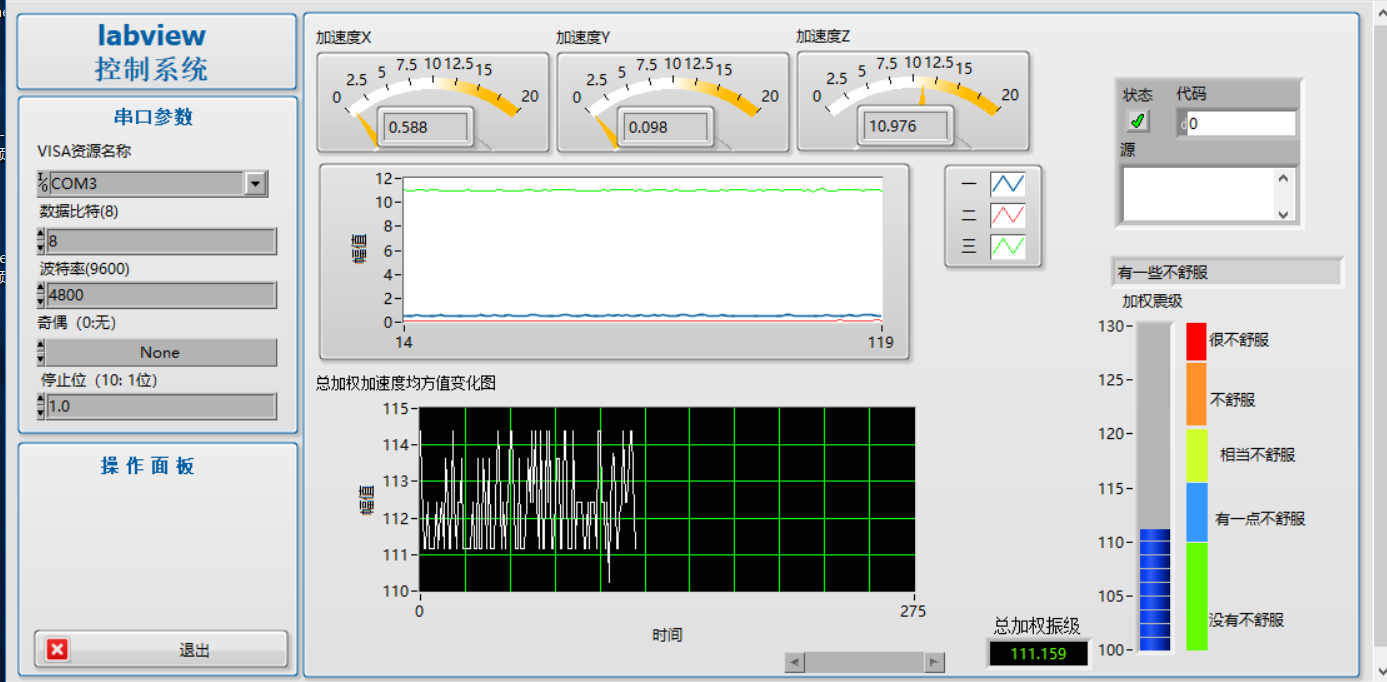Click the blue waveform icon for plot 一
The image size is (1387, 682).
(1007, 184)
